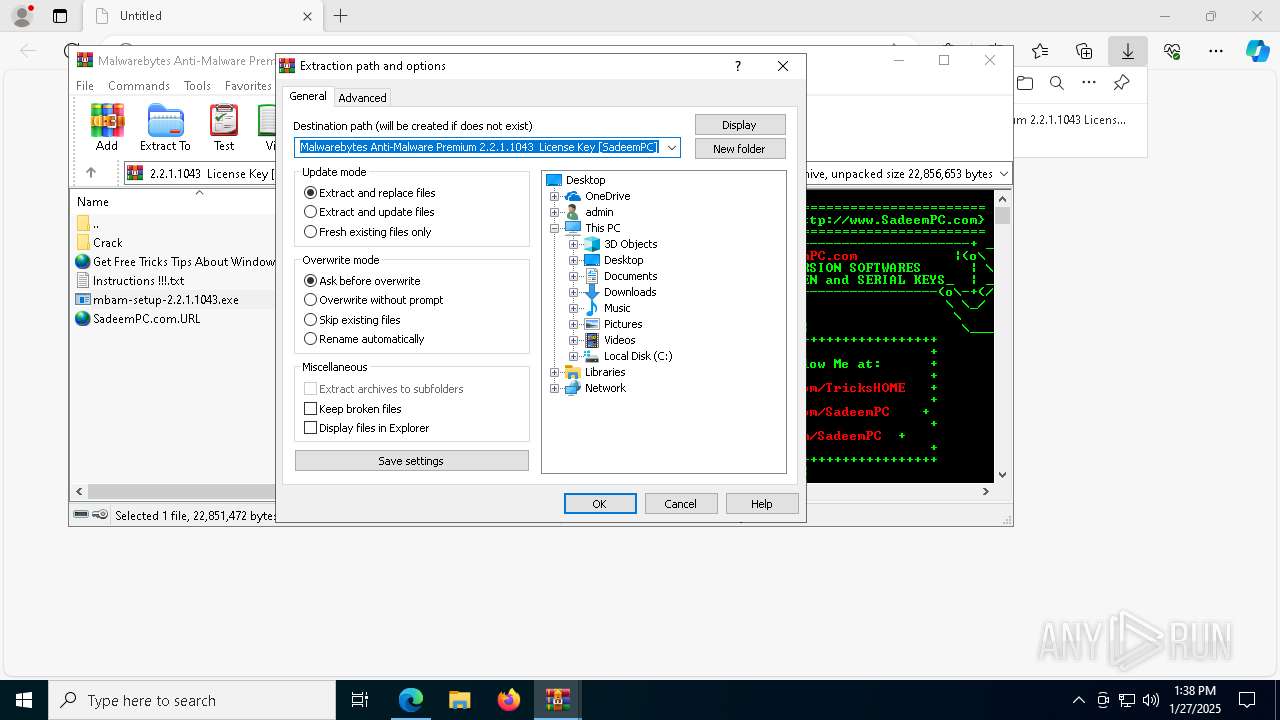Launch Firefox from taskbar
Screen dimensions: 1280x720
tap(509, 700)
